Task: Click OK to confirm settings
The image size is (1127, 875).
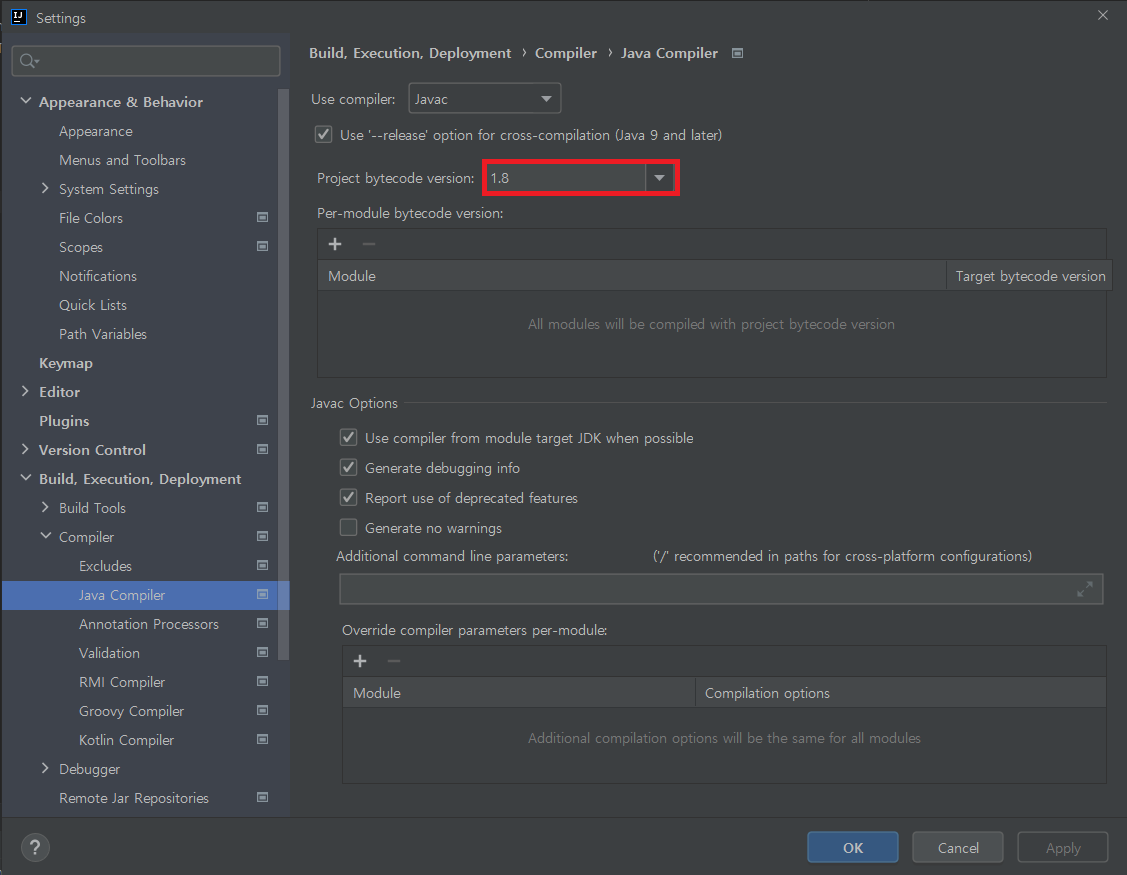Action: (852, 847)
